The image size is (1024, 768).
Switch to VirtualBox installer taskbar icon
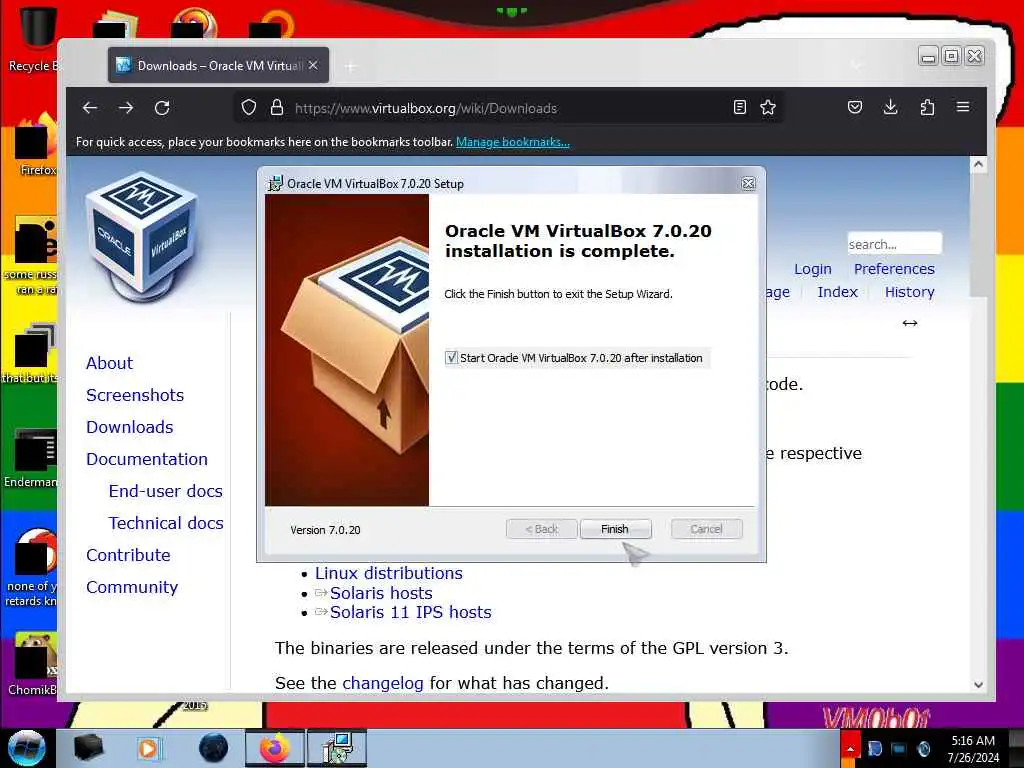pos(337,748)
